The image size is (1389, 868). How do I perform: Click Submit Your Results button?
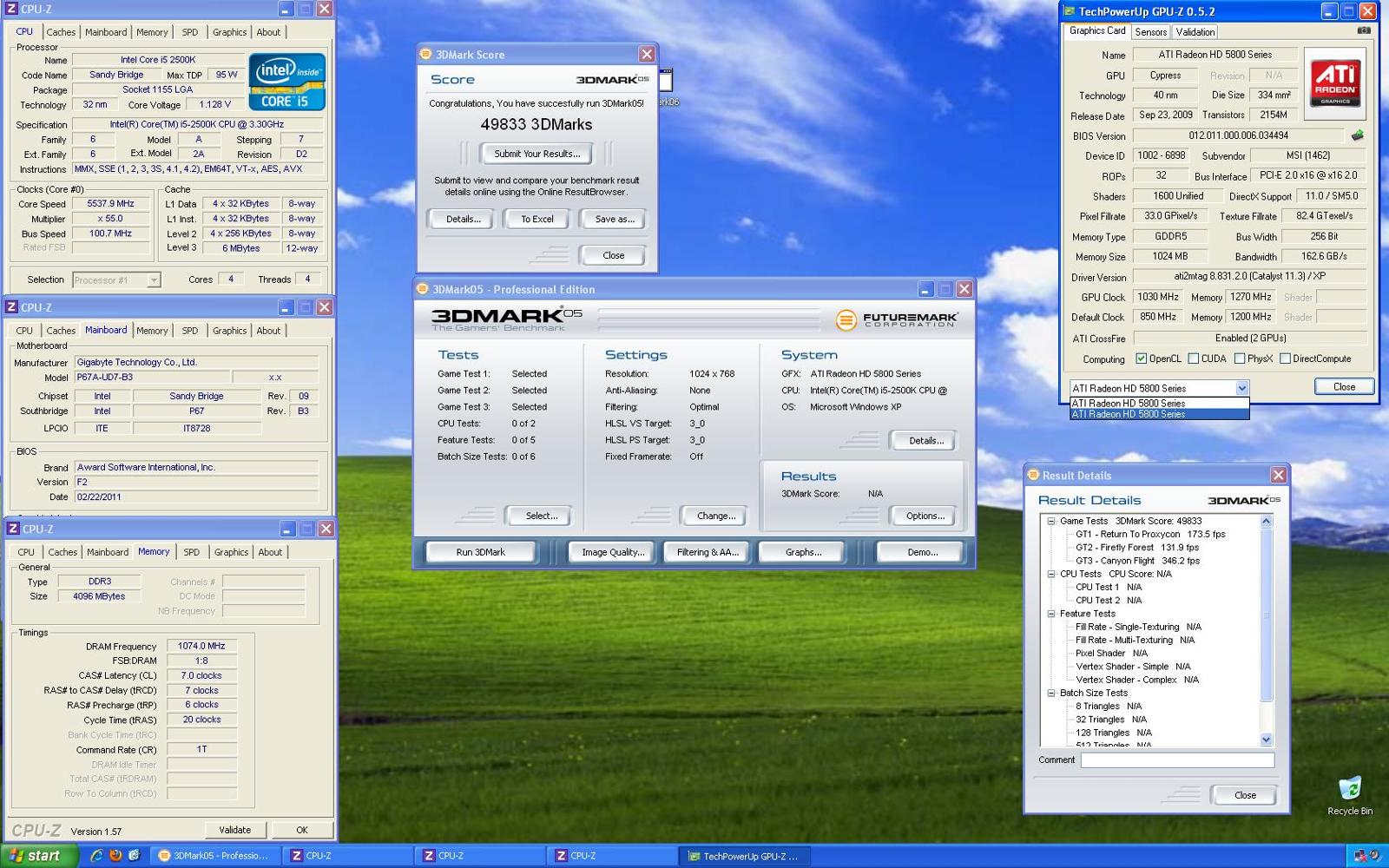(537, 154)
